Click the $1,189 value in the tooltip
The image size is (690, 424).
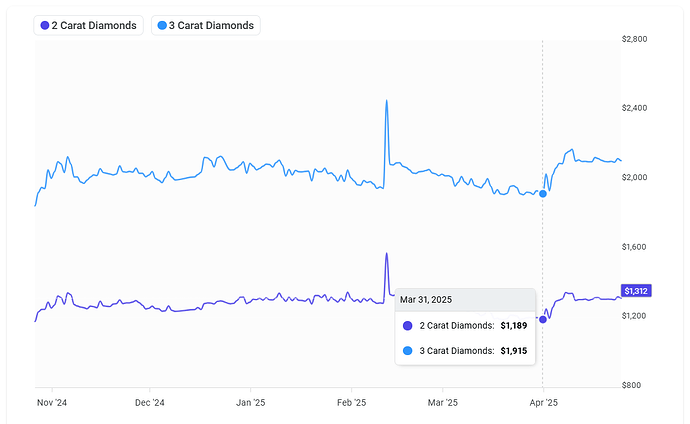pos(514,325)
